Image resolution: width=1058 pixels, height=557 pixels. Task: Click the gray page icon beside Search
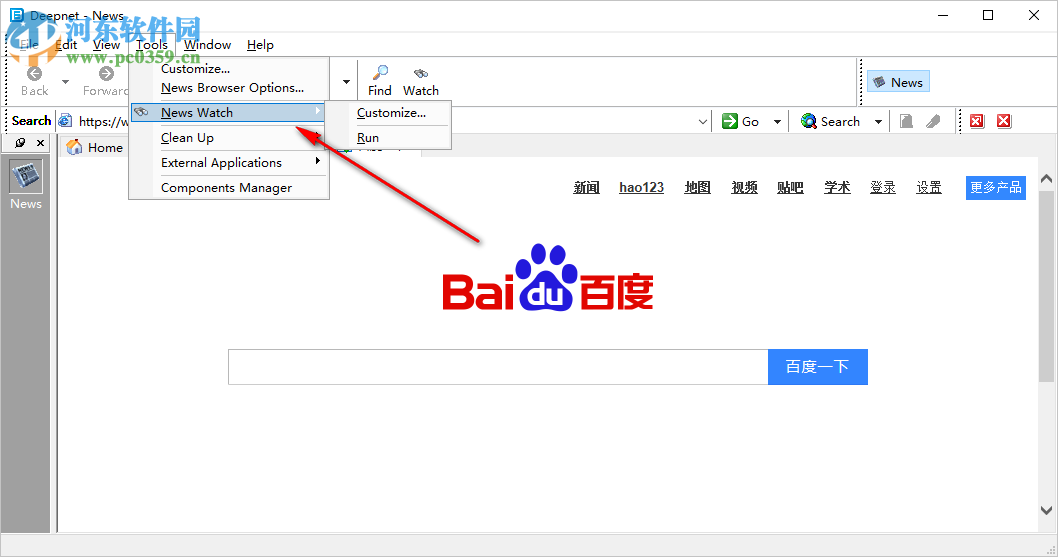[x=906, y=122]
